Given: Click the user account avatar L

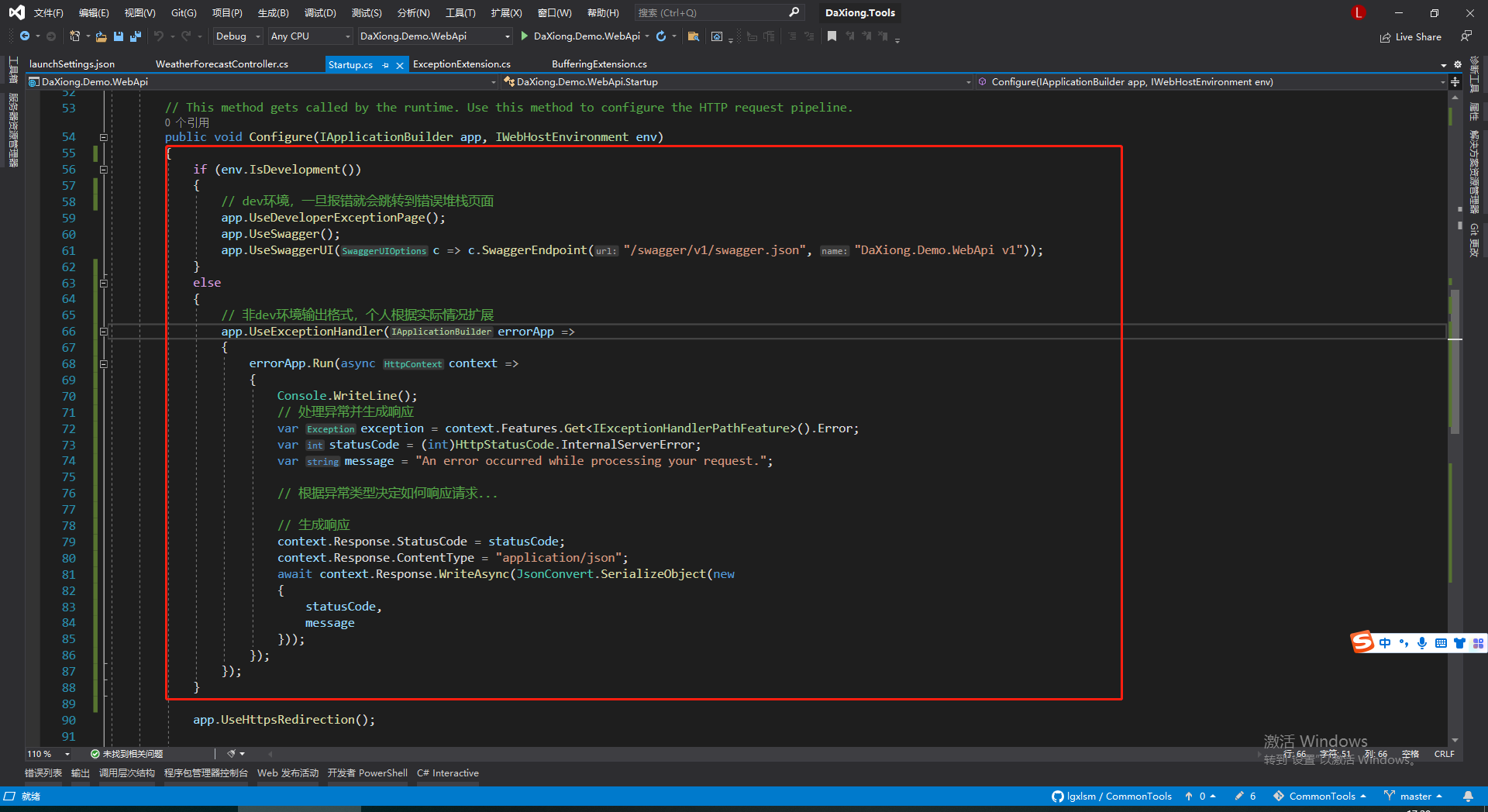Looking at the screenshot, I should point(1358,12).
